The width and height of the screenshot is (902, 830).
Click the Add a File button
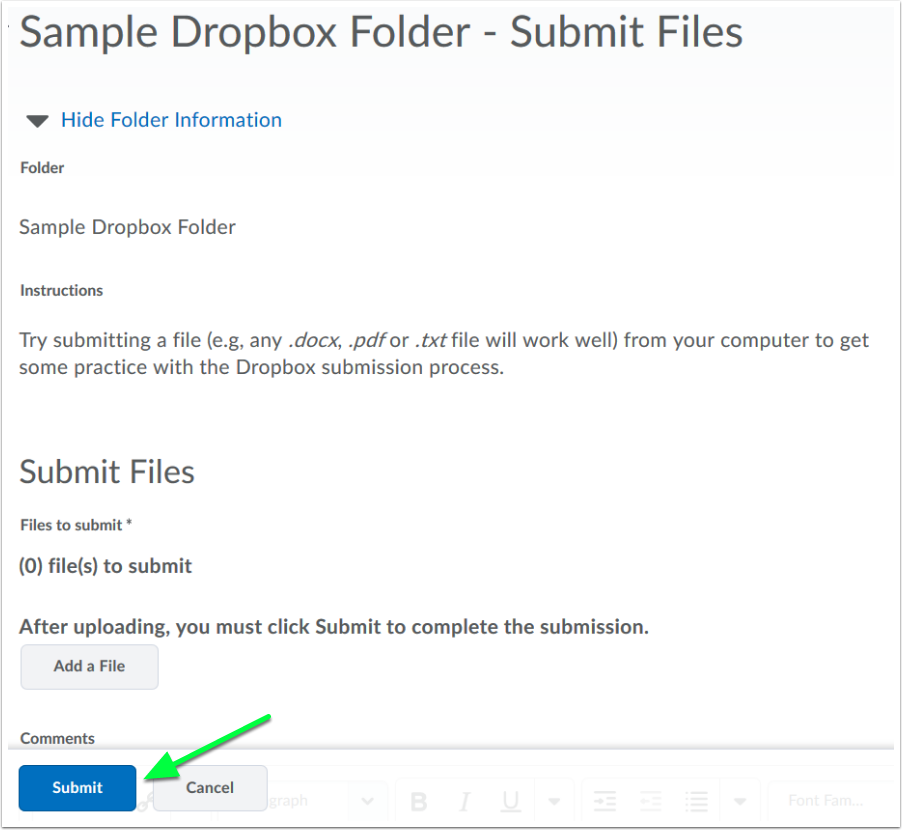pyautogui.click(x=89, y=666)
